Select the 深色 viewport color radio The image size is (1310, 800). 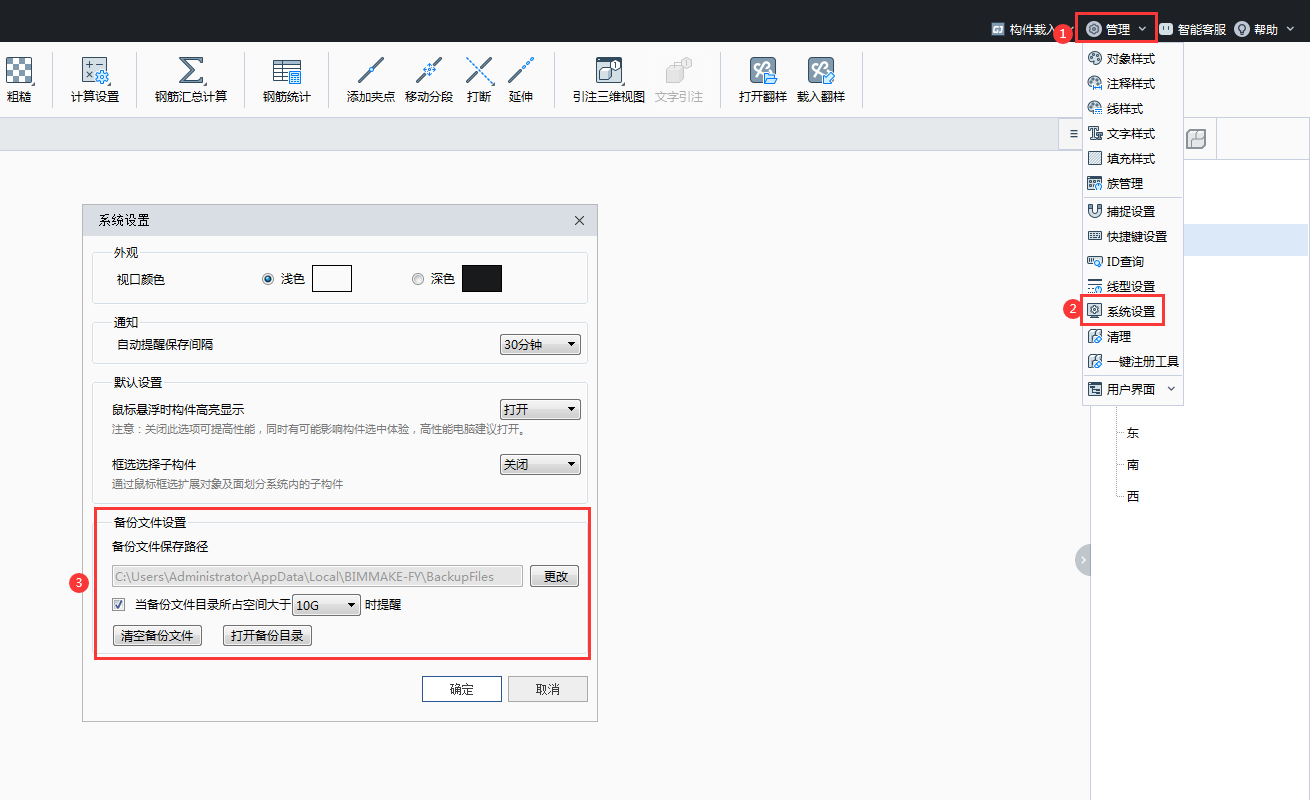point(418,279)
